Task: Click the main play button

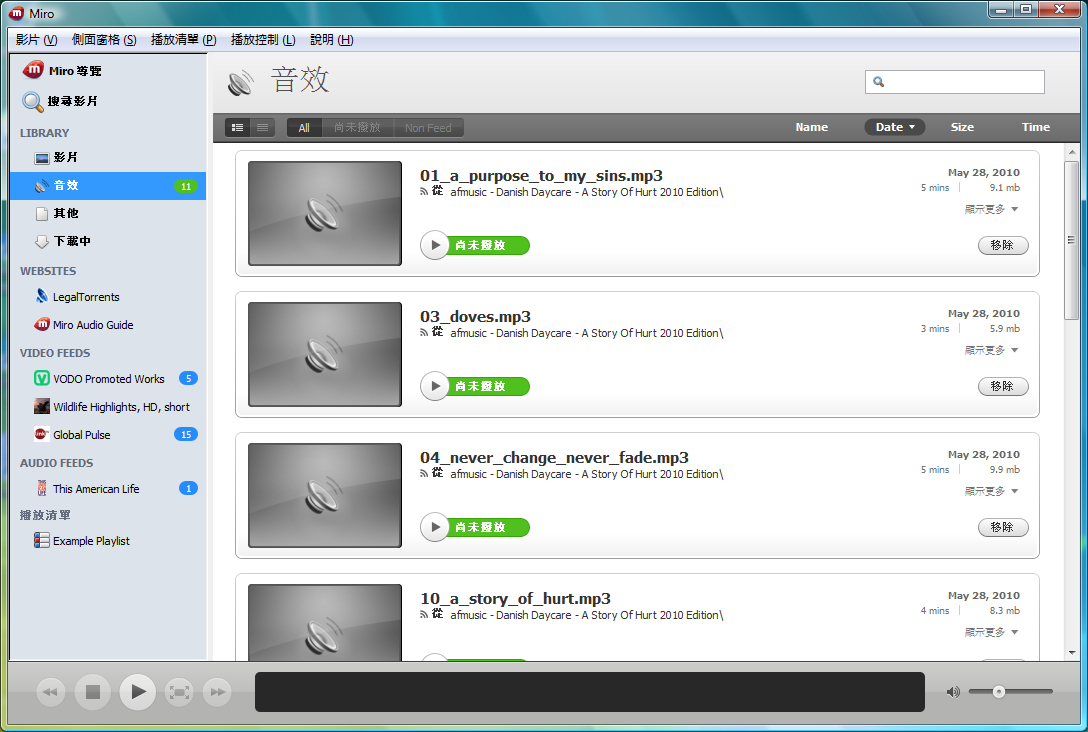Action: click(x=138, y=692)
